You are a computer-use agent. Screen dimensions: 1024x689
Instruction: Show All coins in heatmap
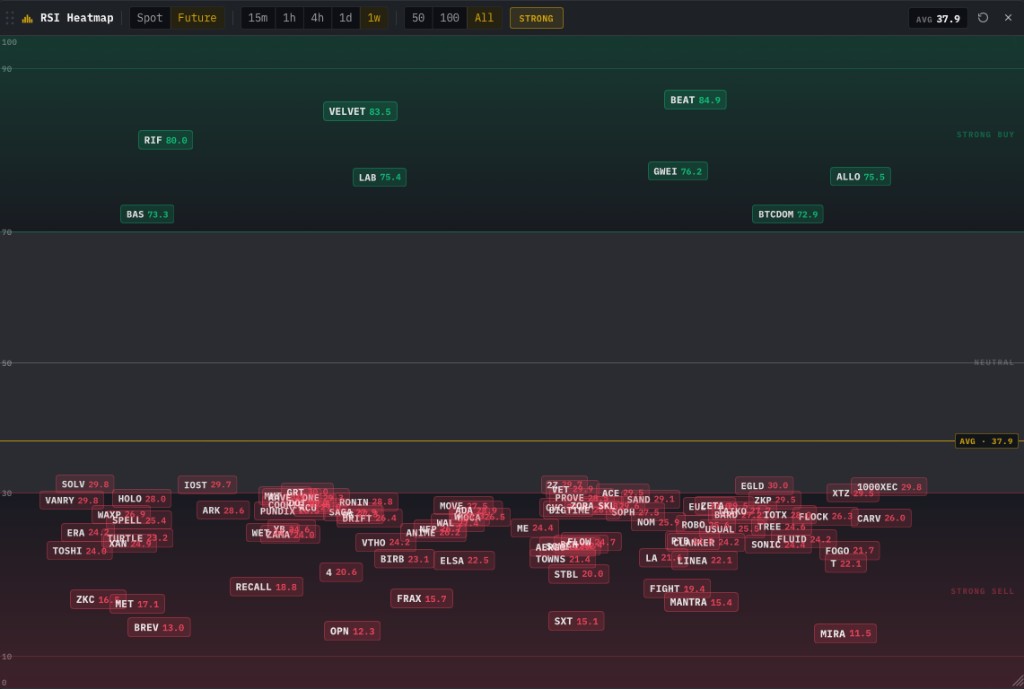tap(484, 18)
